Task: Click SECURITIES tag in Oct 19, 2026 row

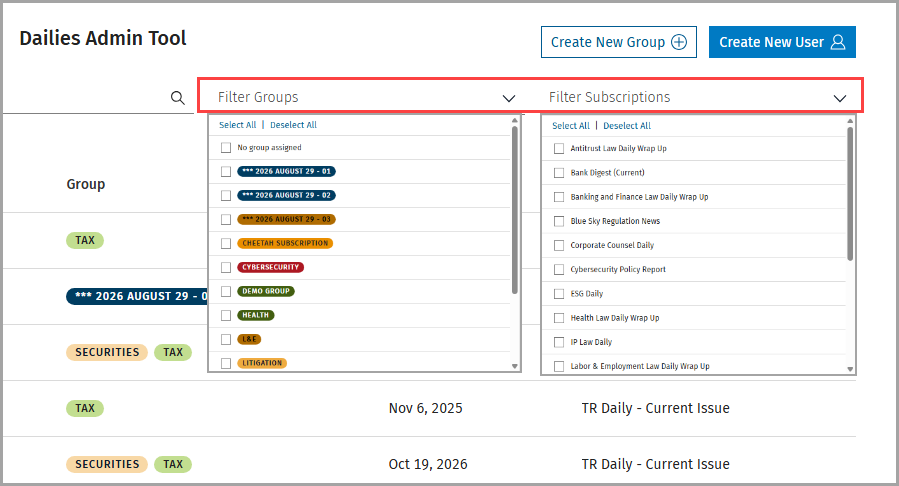Action: coord(107,464)
